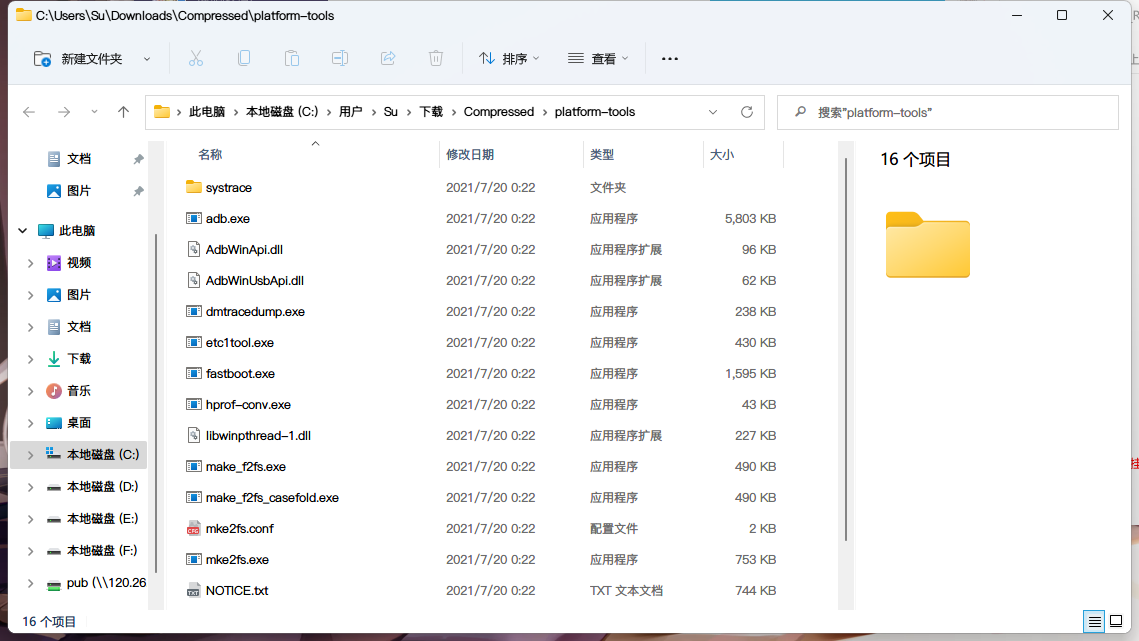Viewport: 1139px width, 641px height.
Task: Open the address bar history dropdown
Action: tap(713, 112)
